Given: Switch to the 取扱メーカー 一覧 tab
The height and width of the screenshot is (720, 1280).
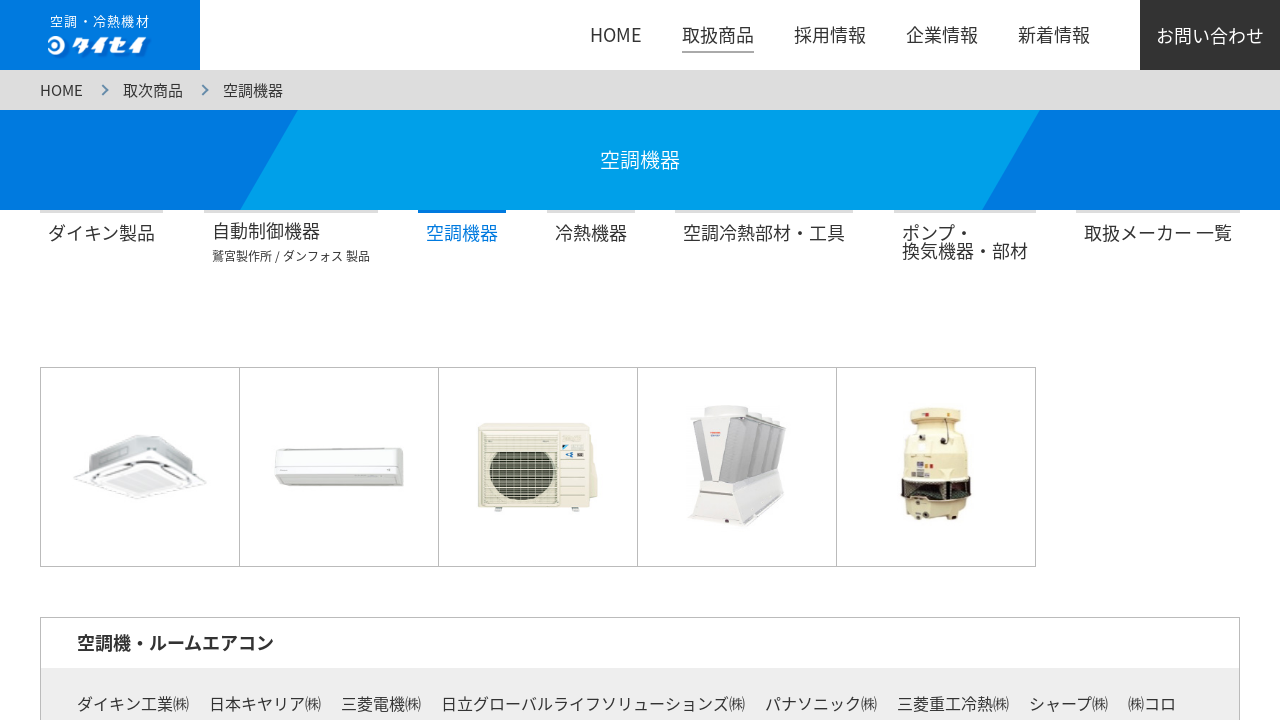Looking at the screenshot, I should [1158, 232].
